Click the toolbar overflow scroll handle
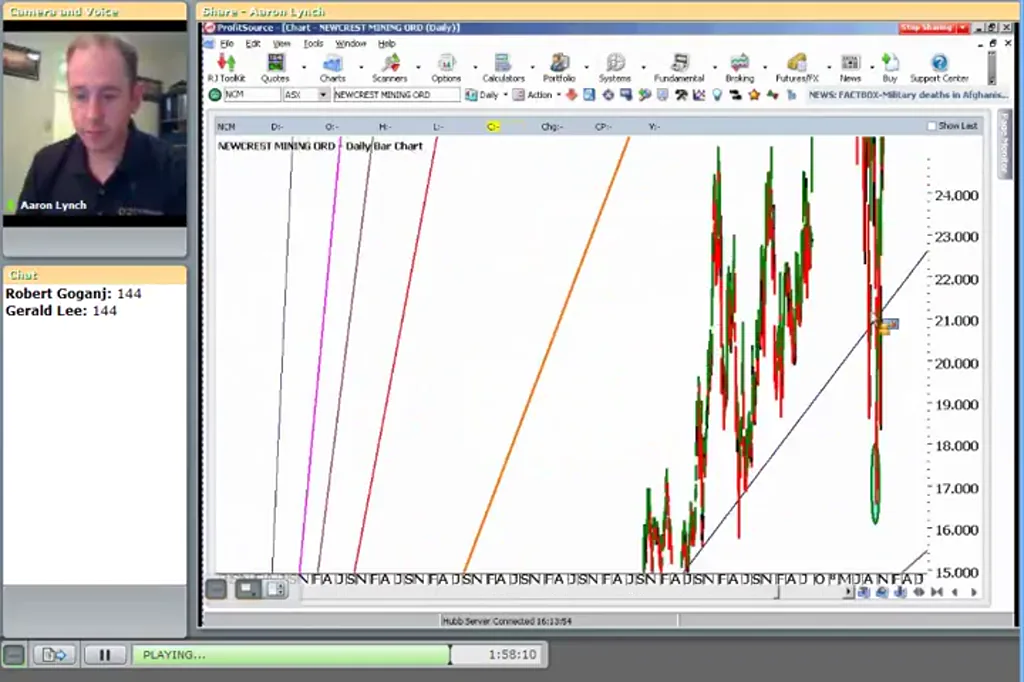The width and height of the screenshot is (1024, 682). 992,68
